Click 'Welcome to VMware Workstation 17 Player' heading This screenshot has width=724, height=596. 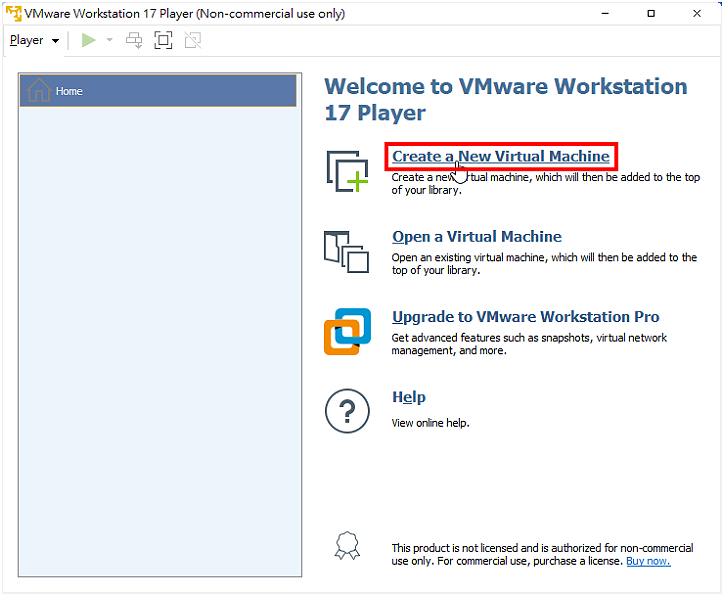(x=506, y=99)
